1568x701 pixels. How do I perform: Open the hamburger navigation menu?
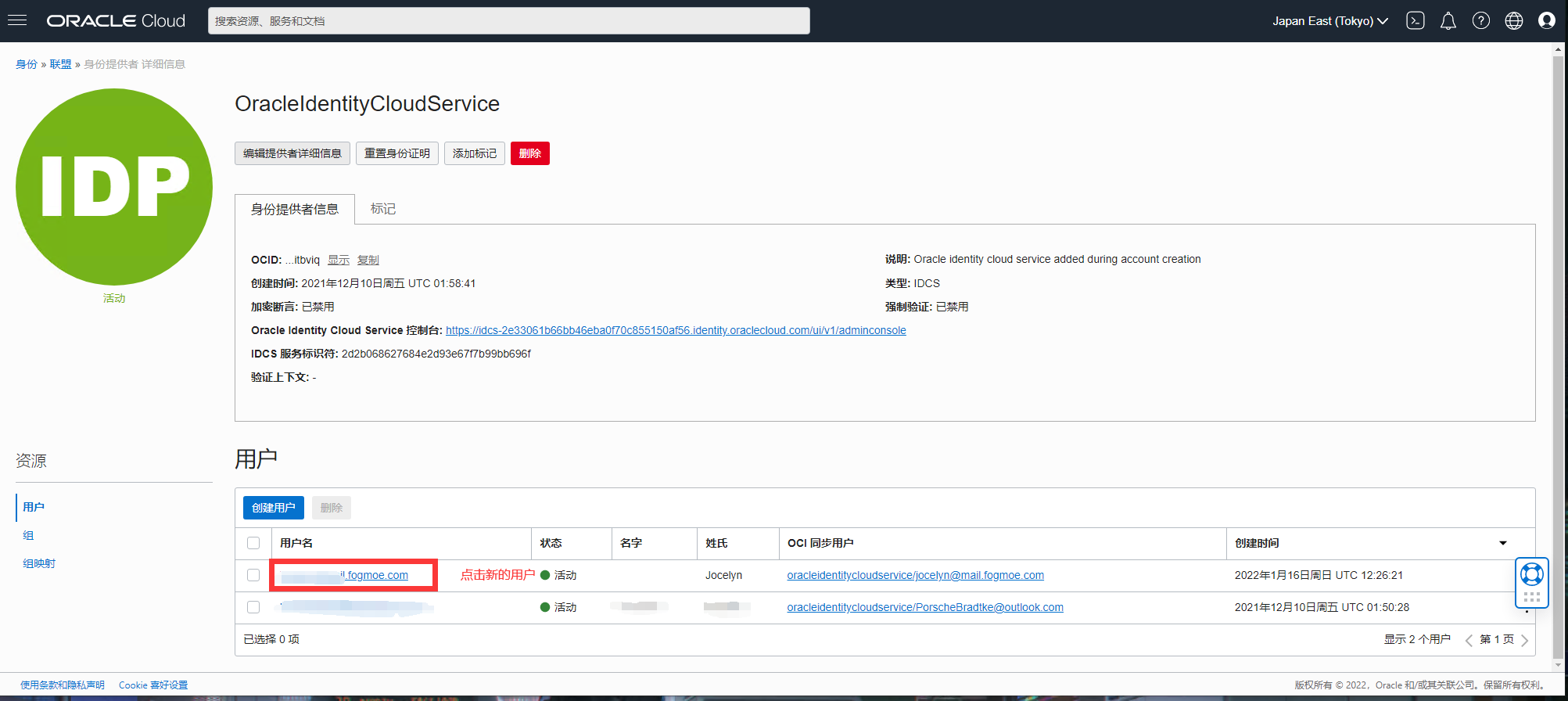pyautogui.click(x=17, y=20)
